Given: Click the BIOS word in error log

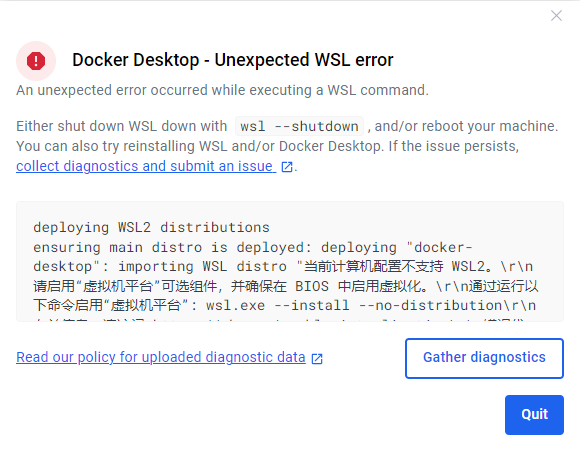Looking at the screenshot, I should pyautogui.click(x=312, y=286).
